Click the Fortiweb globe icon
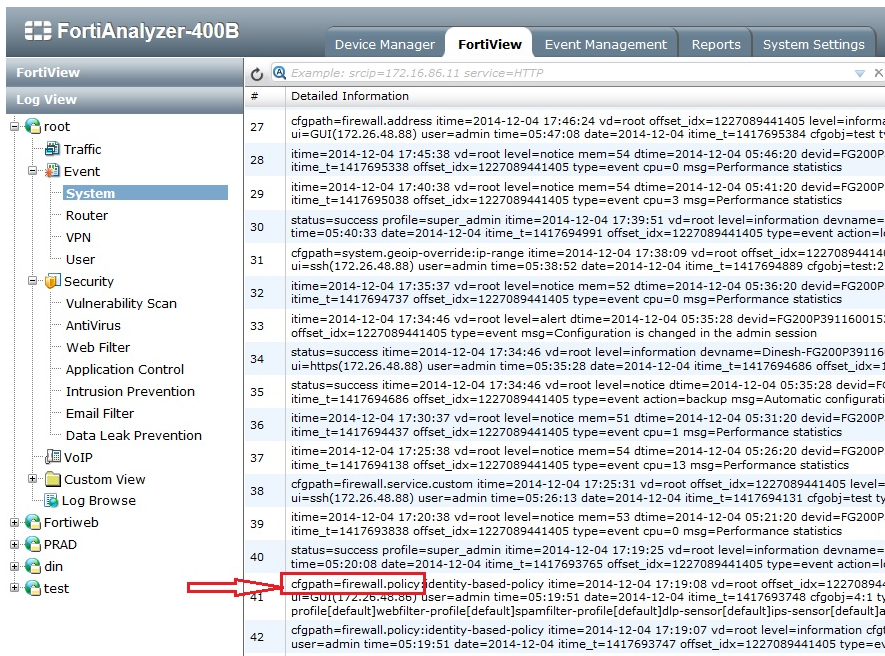This screenshot has height=656, width=885. point(33,523)
